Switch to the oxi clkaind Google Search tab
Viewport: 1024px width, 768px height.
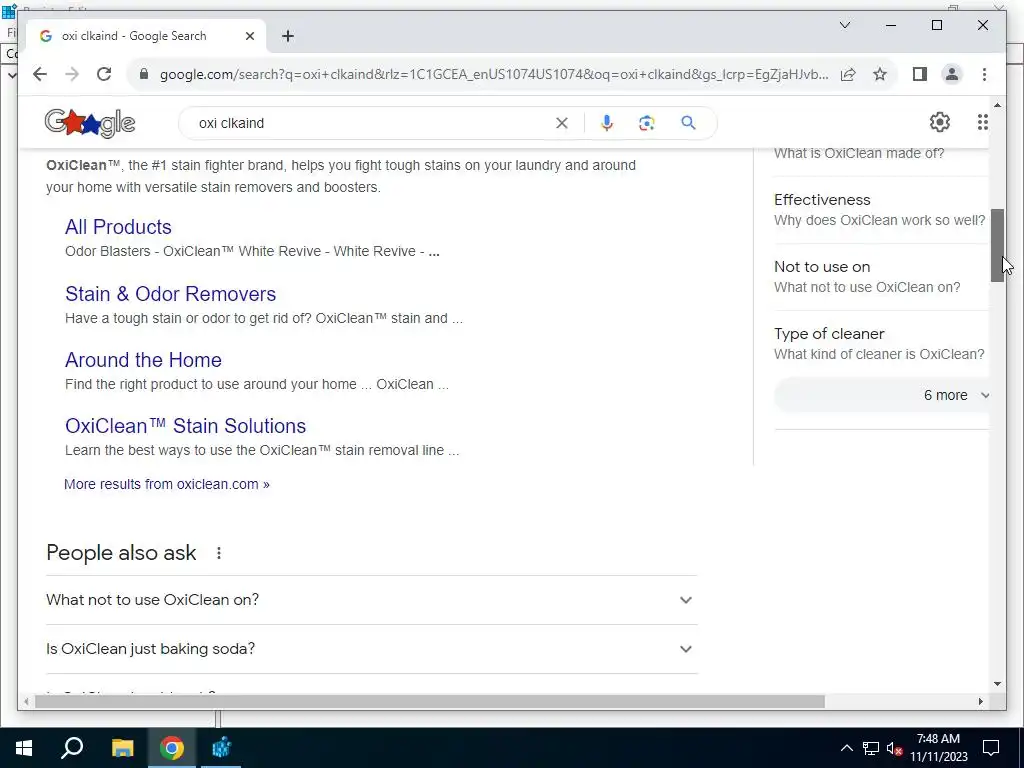point(145,36)
